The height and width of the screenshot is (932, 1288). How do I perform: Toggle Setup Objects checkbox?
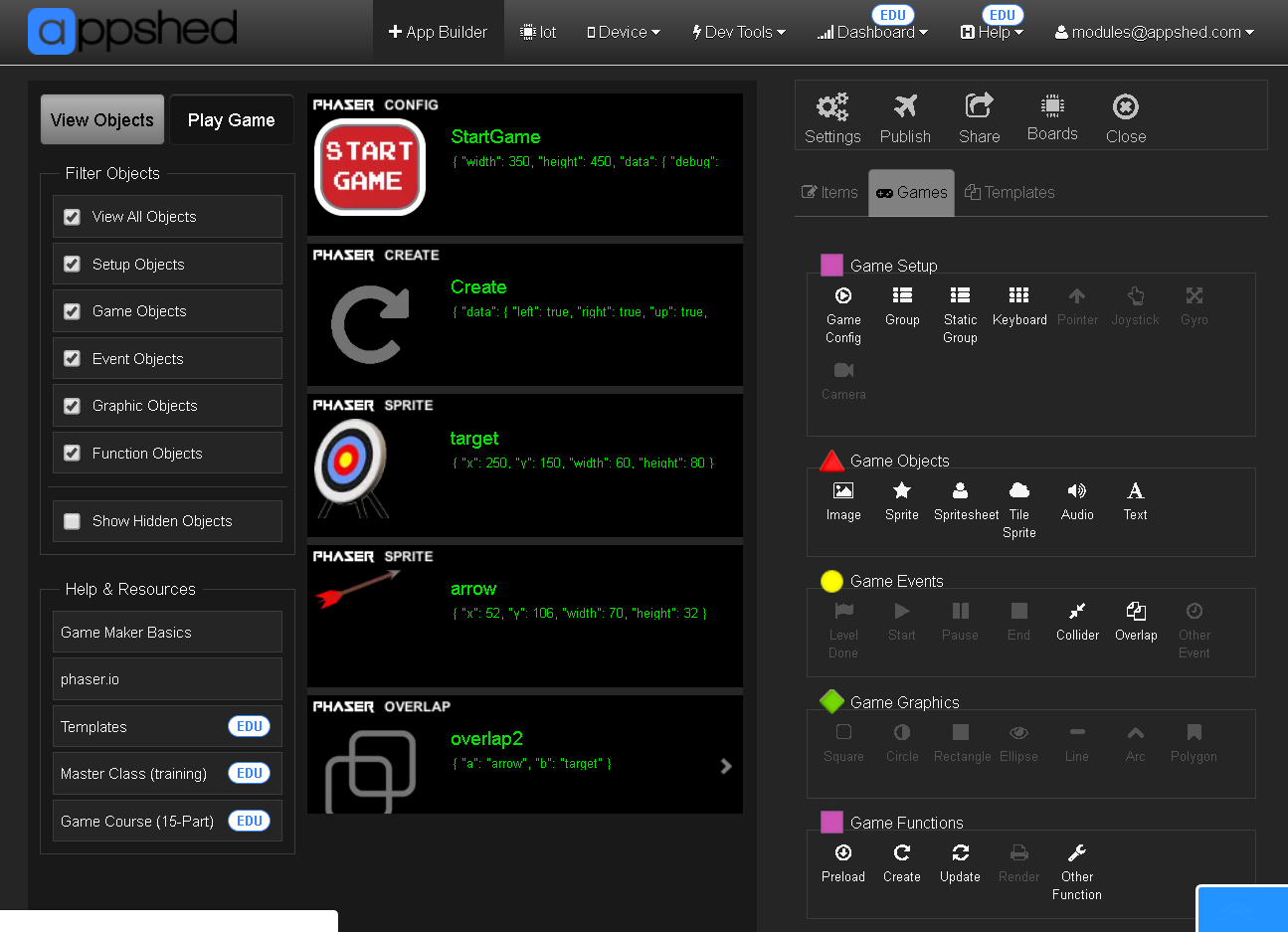pyautogui.click(x=72, y=264)
